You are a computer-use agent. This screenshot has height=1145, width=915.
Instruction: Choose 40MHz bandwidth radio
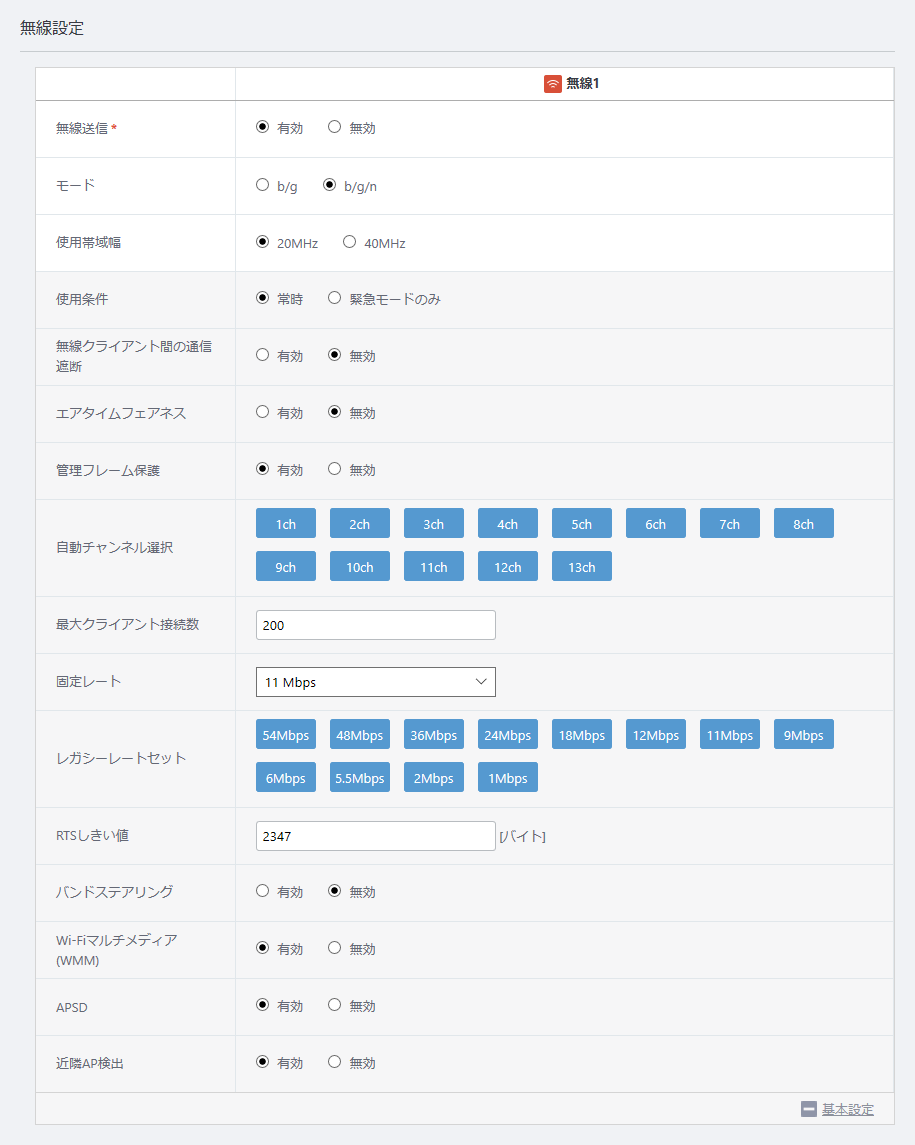click(349, 242)
